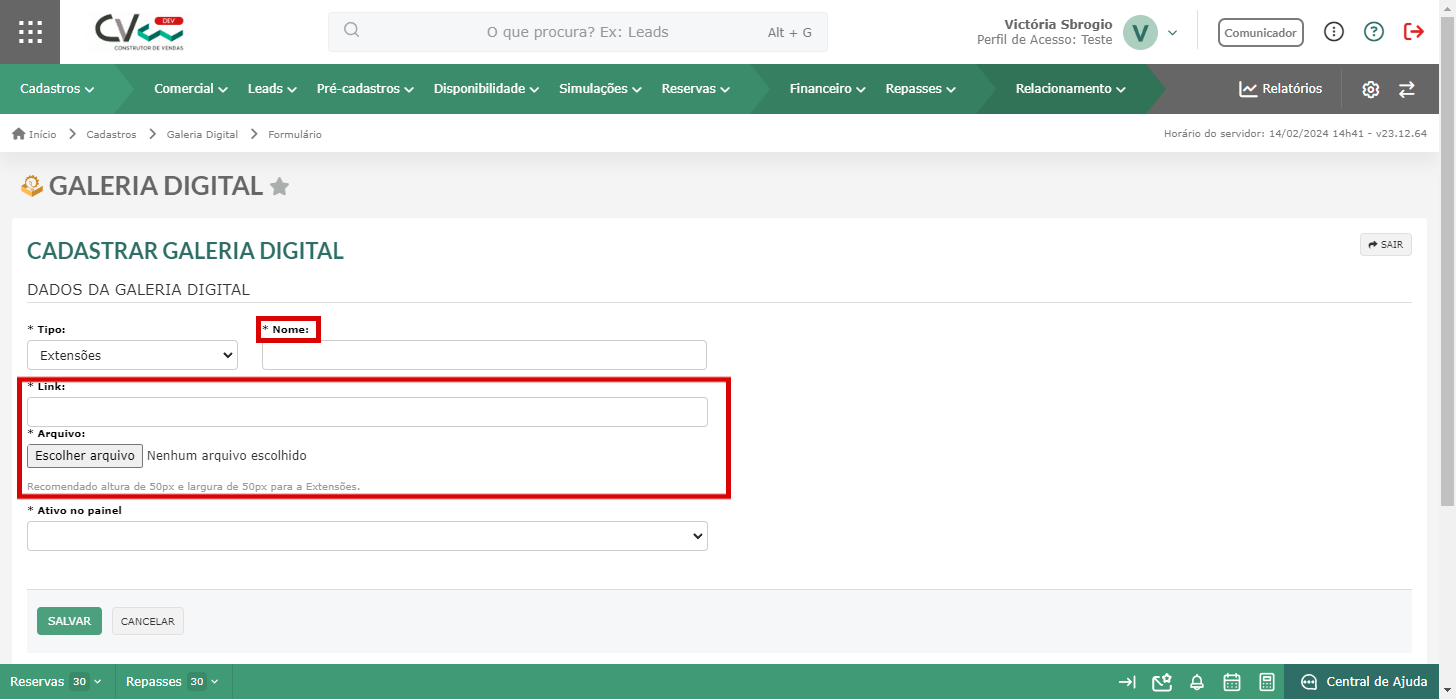
Task: Open the Comunicador button
Action: (1261, 32)
